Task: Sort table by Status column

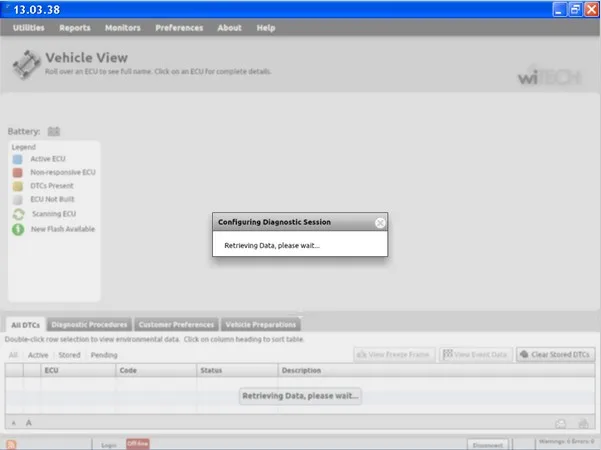Action: coord(237,370)
